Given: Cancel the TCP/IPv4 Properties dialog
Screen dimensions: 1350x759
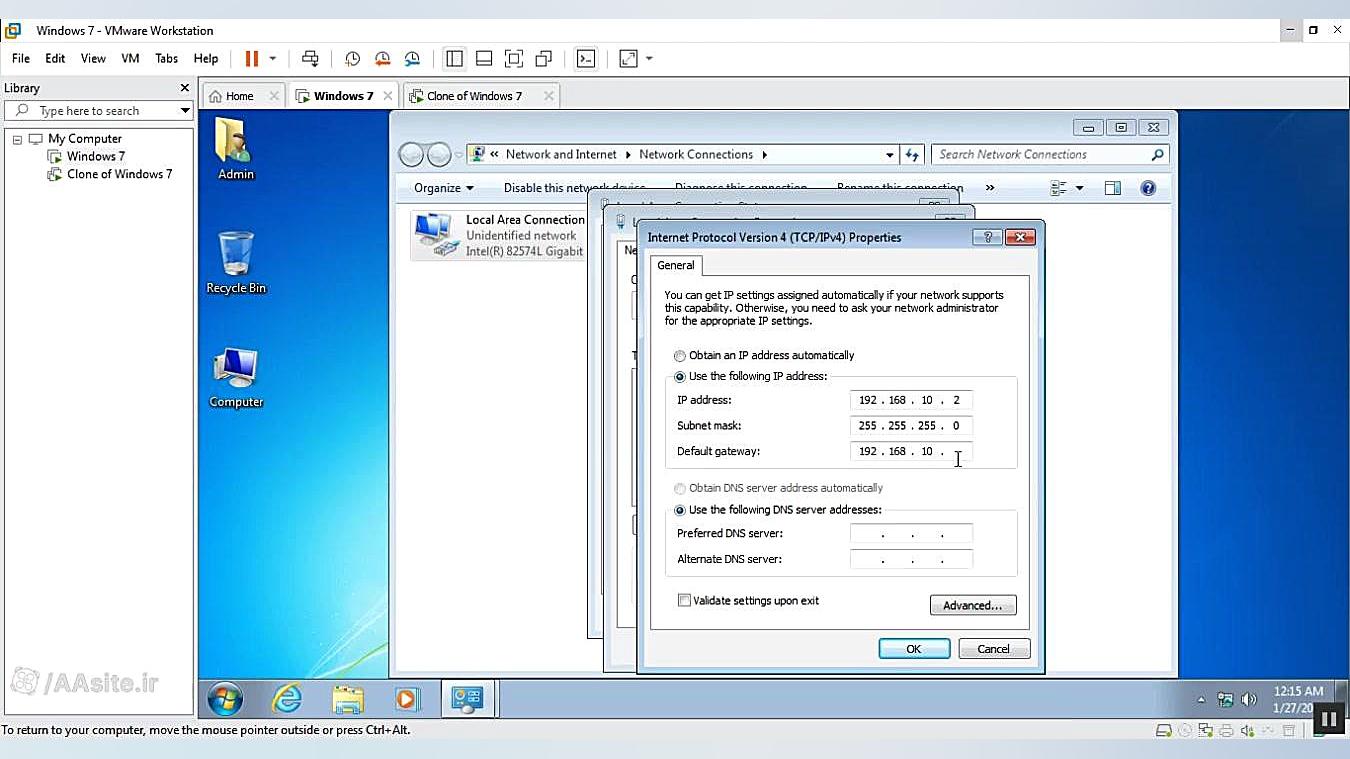Looking at the screenshot, I should click(993, 649).
